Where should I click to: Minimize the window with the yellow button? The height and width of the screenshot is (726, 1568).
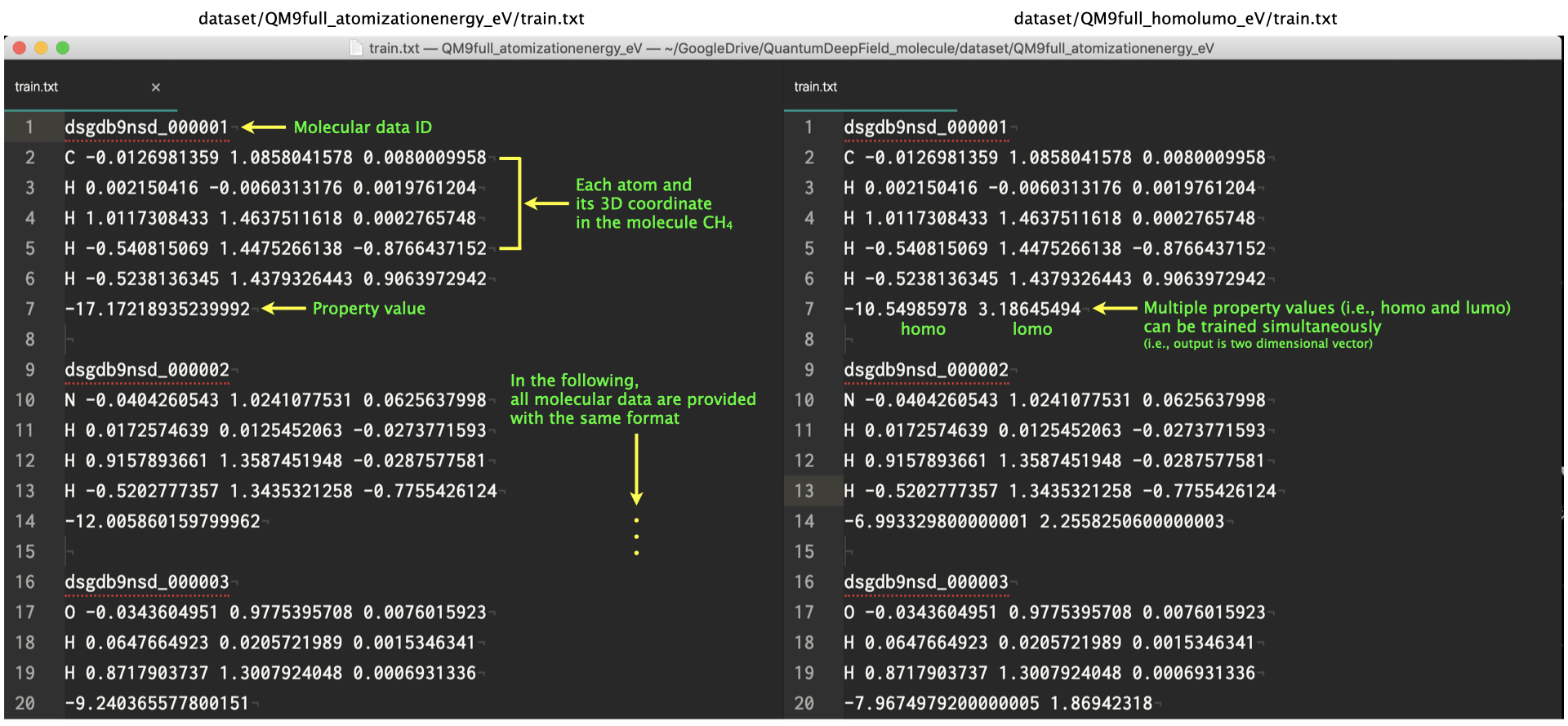(x=41, y=48)
